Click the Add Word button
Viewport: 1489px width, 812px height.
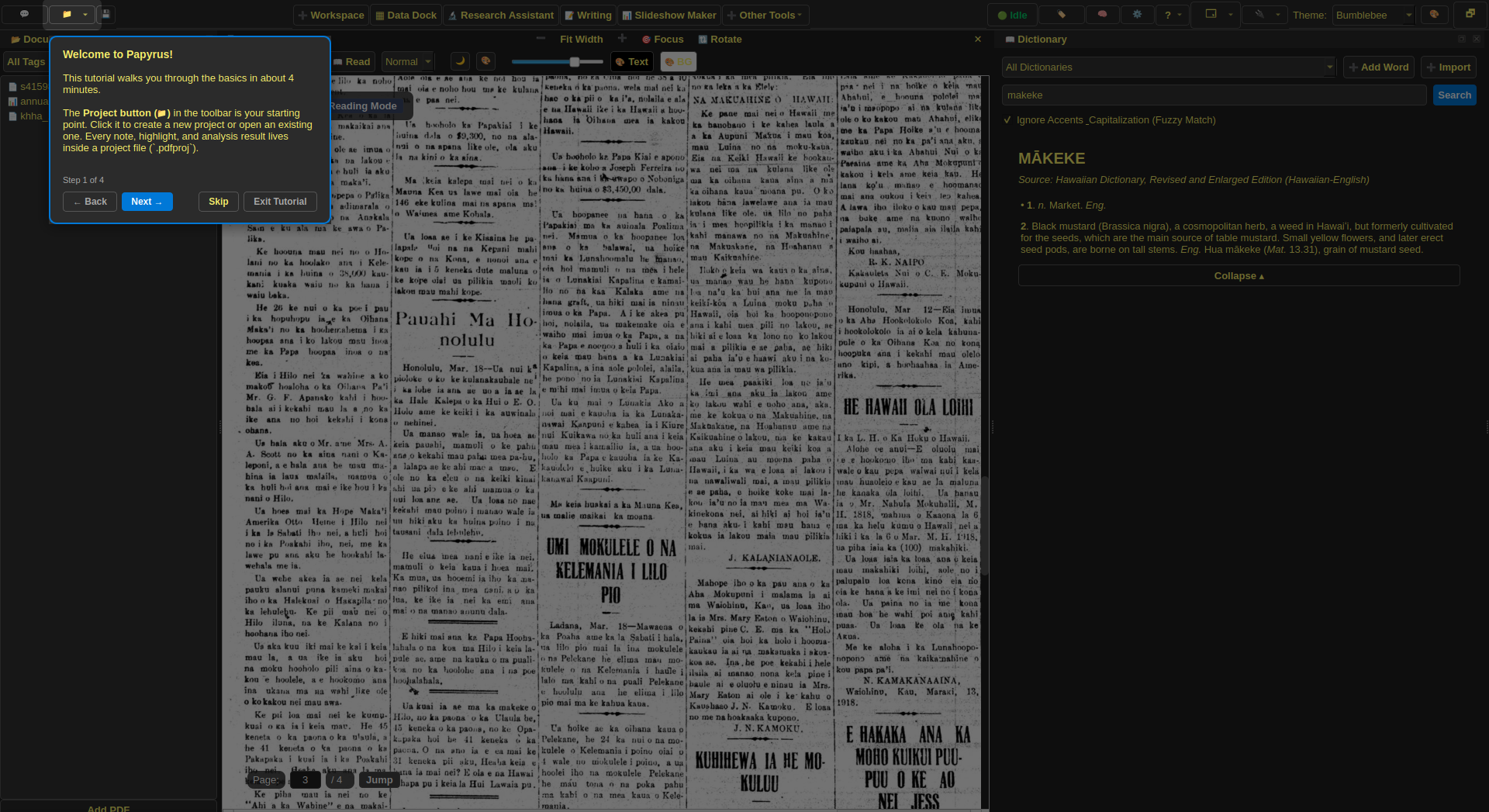pos(1379,67)
